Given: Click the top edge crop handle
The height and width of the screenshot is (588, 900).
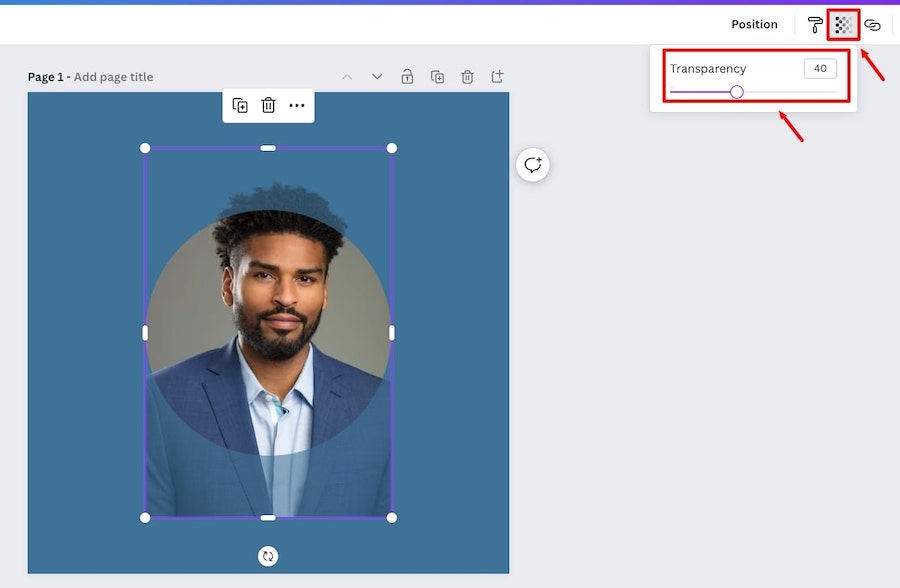Looking at the screenshot, I should click(268, 148).
